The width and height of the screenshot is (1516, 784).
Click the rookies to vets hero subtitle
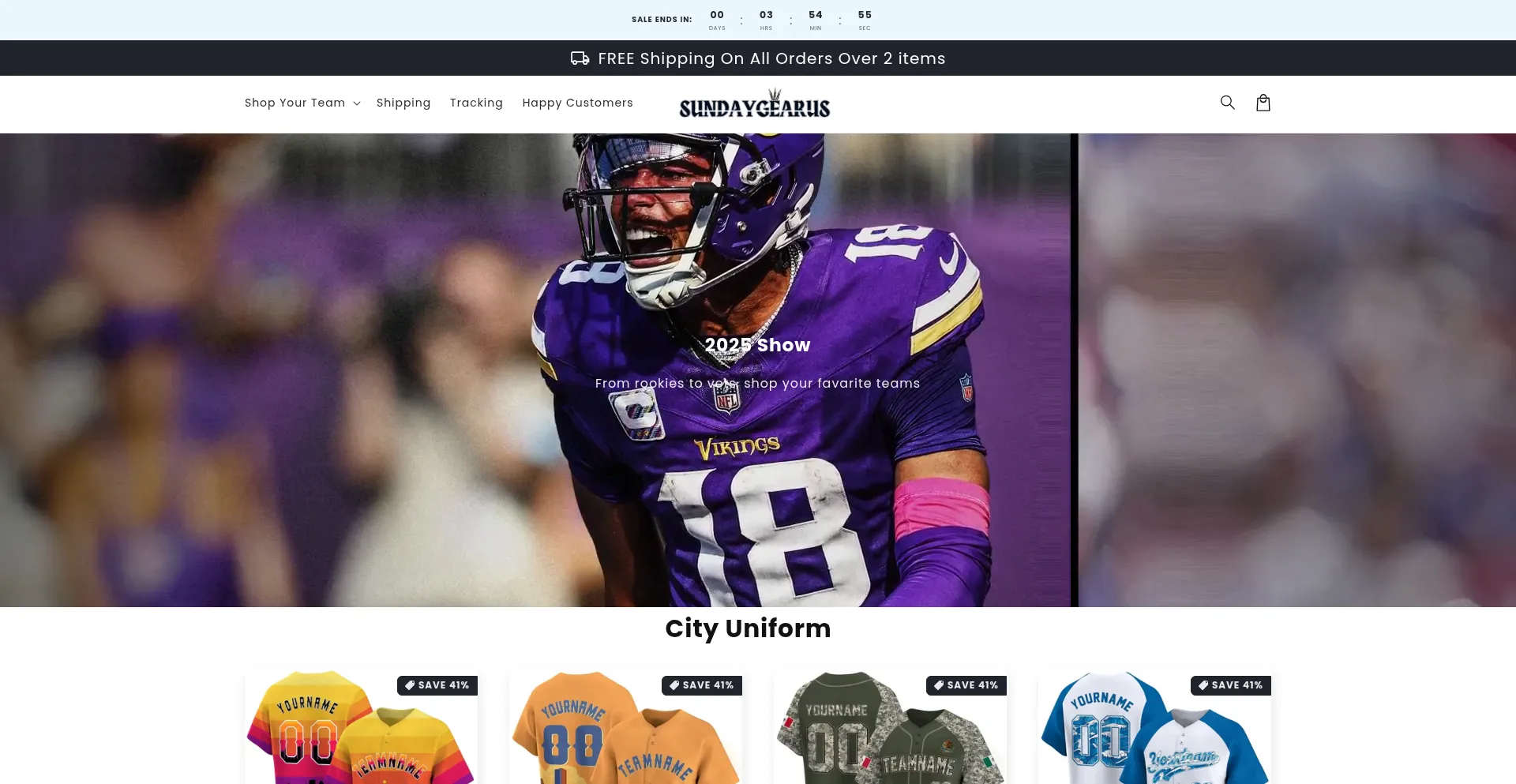coord(757,383)
